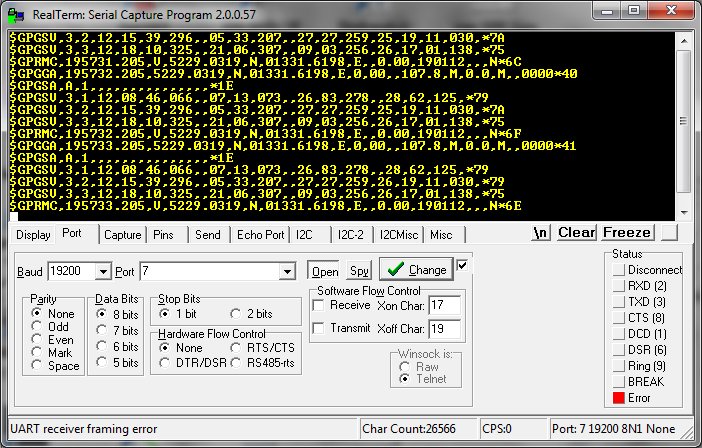
Task: Click the RXD (2) status indicator
Action: 619,286
